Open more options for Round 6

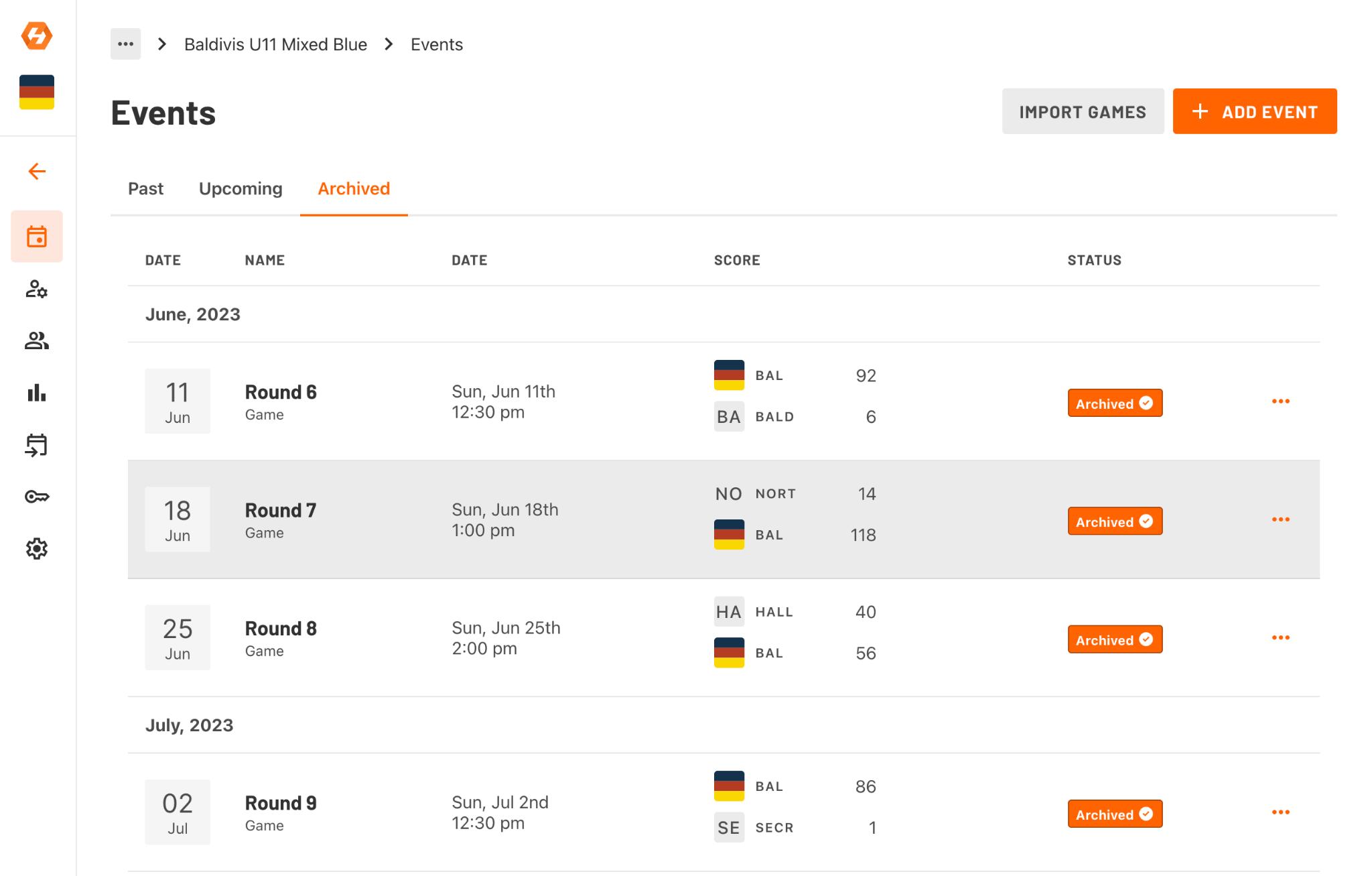[x=1280, y=401]
